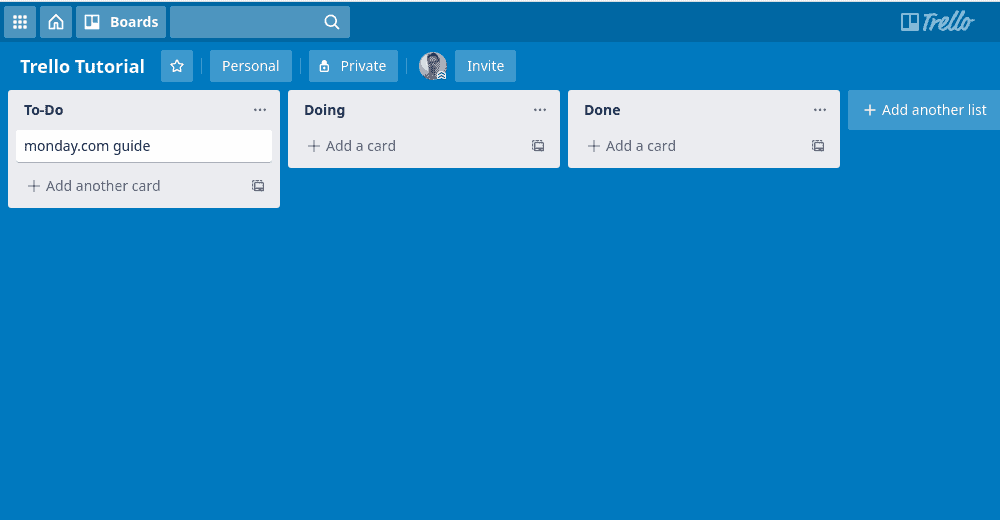Create card from template in To-Do list

(258, 186)
